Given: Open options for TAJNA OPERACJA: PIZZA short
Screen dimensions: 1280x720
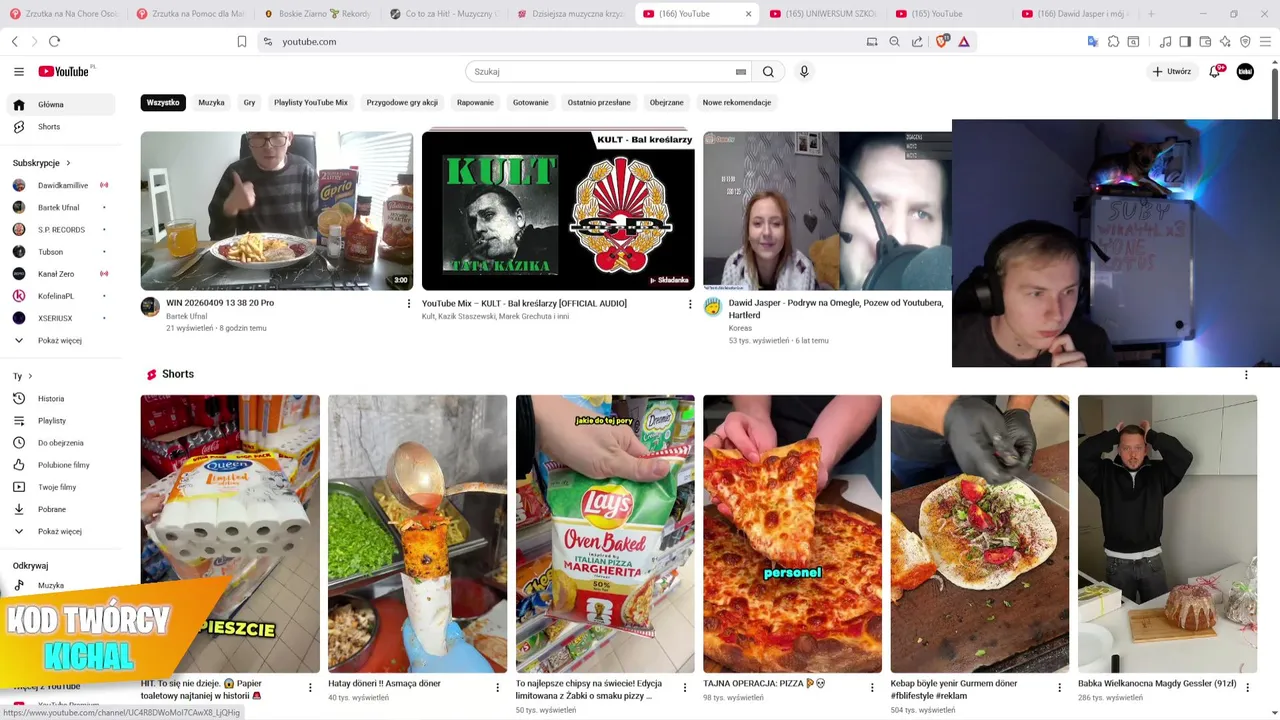Looking at the screenshot, I should 872,688.
